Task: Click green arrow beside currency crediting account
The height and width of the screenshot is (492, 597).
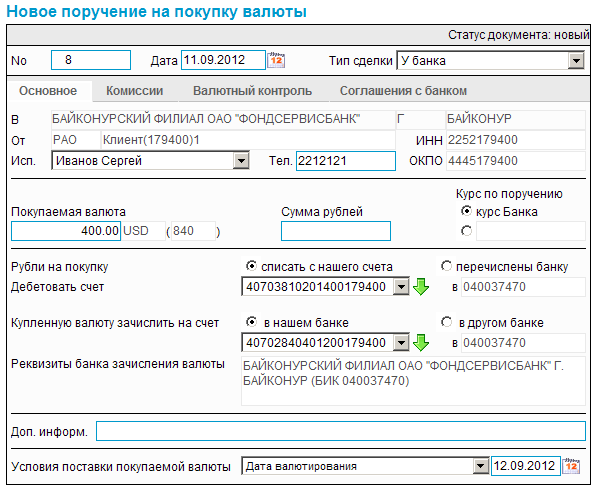Action: 421,343
